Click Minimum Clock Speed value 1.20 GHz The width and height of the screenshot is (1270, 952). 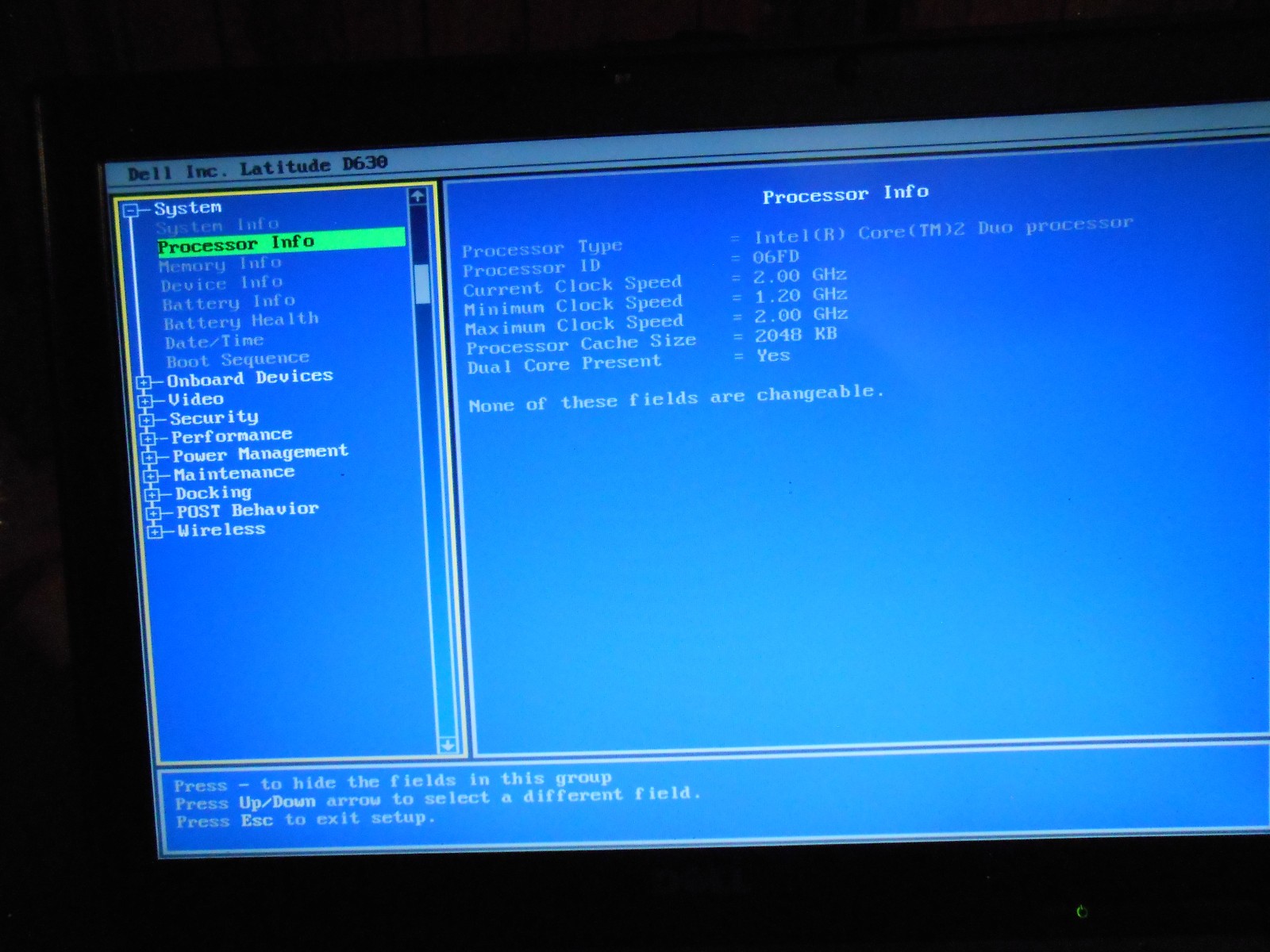point(801,295)
